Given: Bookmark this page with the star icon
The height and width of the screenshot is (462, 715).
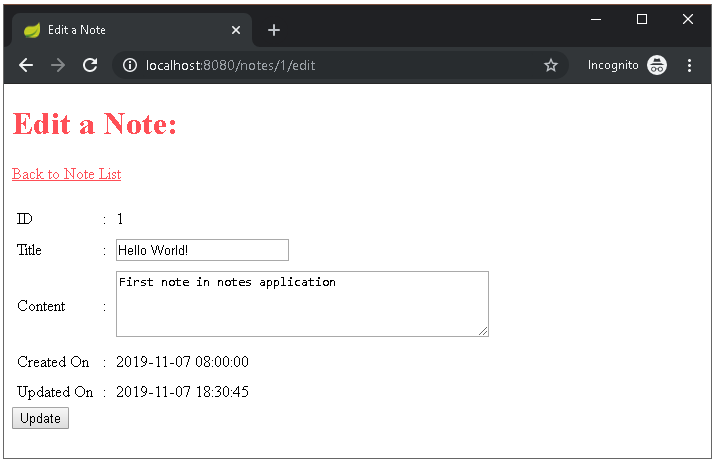Looking at the screenshot, I should pyautogui.click(x=551, y=65).
